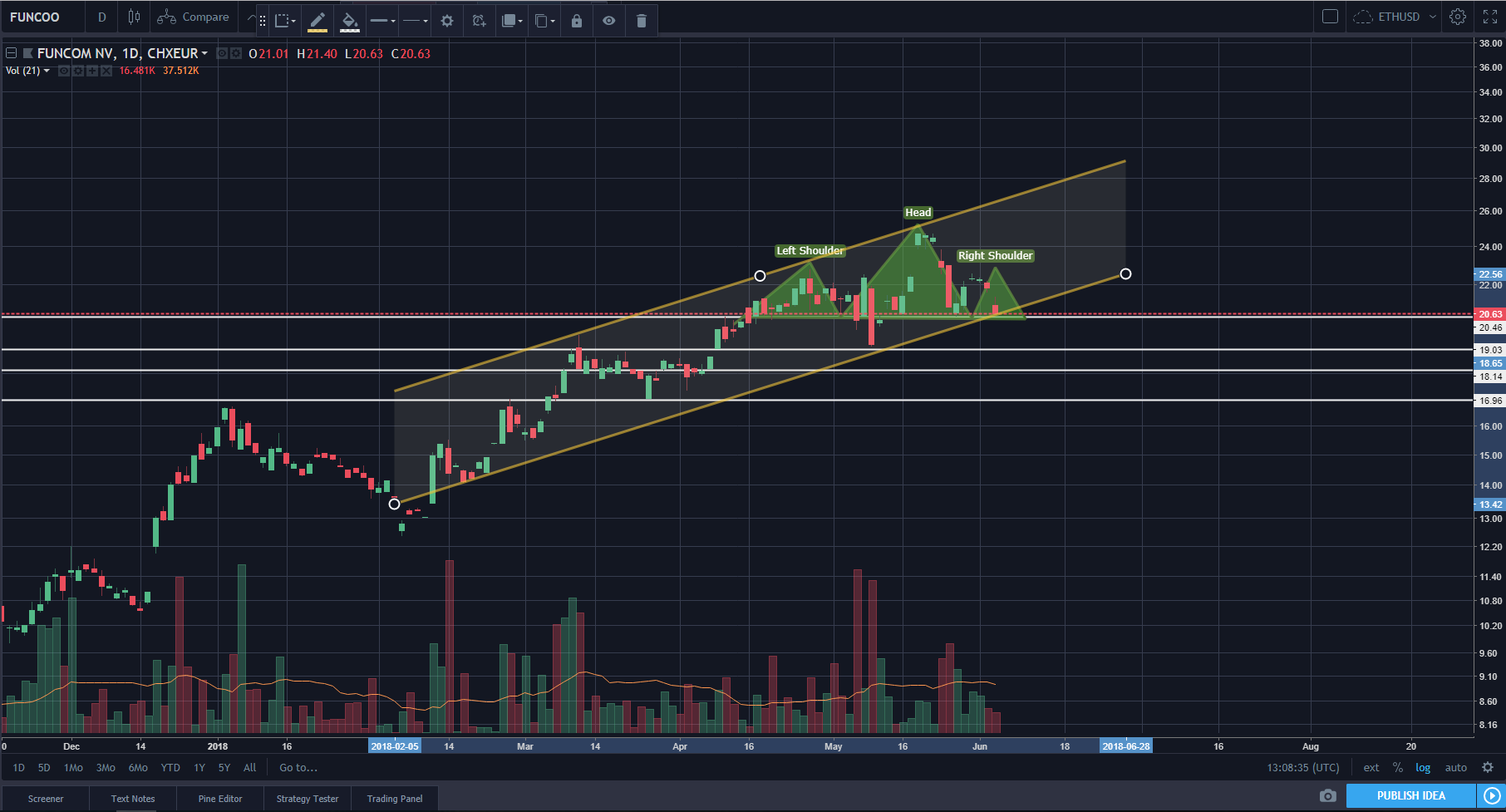Open the Strategy Tester tab
1506x812 pixels.
click(x=308, y=799)
